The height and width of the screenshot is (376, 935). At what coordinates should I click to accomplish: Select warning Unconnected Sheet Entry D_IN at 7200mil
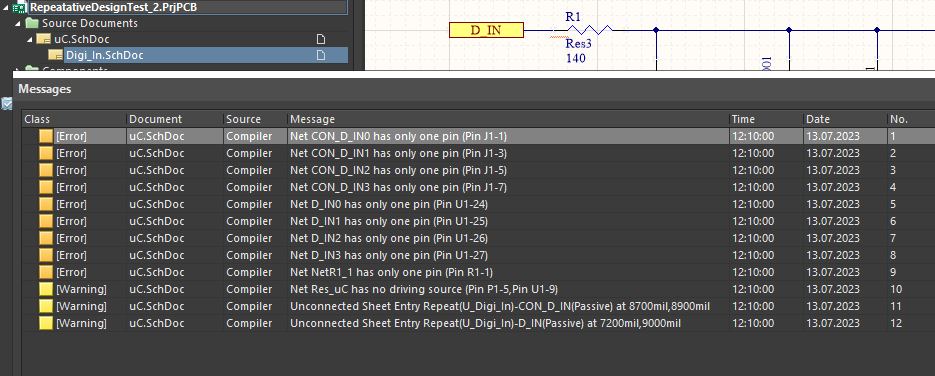point(478,324)
